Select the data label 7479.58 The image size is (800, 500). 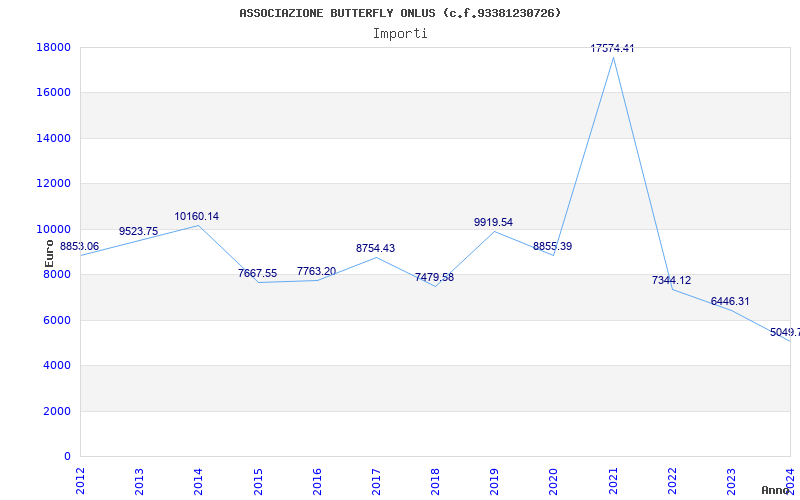point(434,278)
